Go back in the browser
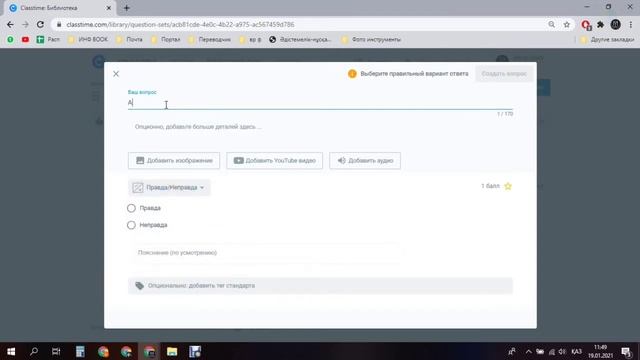The width and height of the screenshot is (640, 360). (x=10, y=24)
